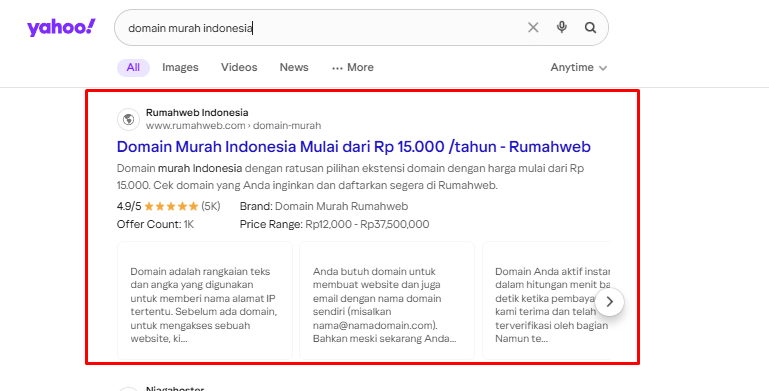Open the Domain Murah Indonesia Rumahweb result title

click(354, 147)
